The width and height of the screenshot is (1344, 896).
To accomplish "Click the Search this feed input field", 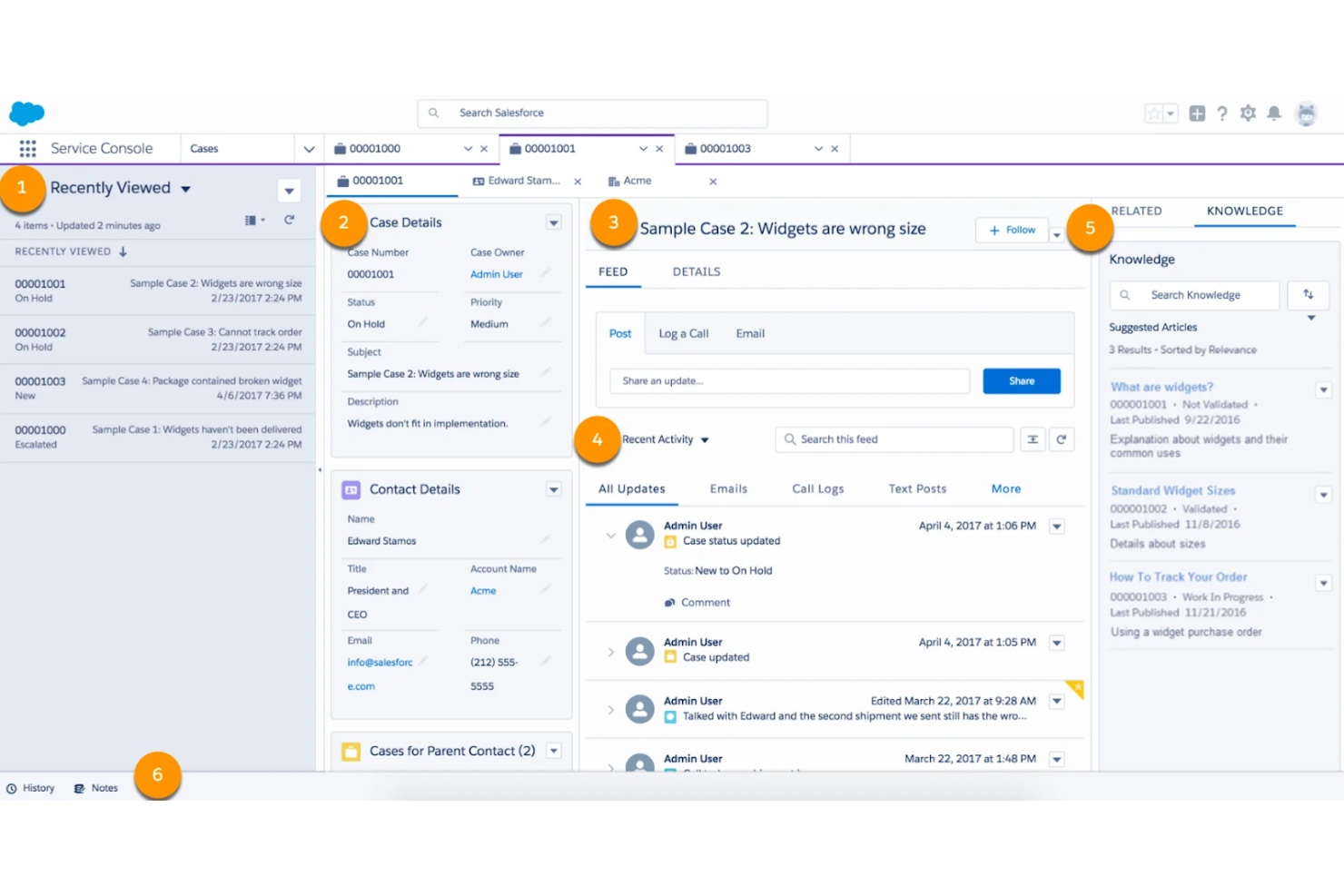I will [894, 439].
